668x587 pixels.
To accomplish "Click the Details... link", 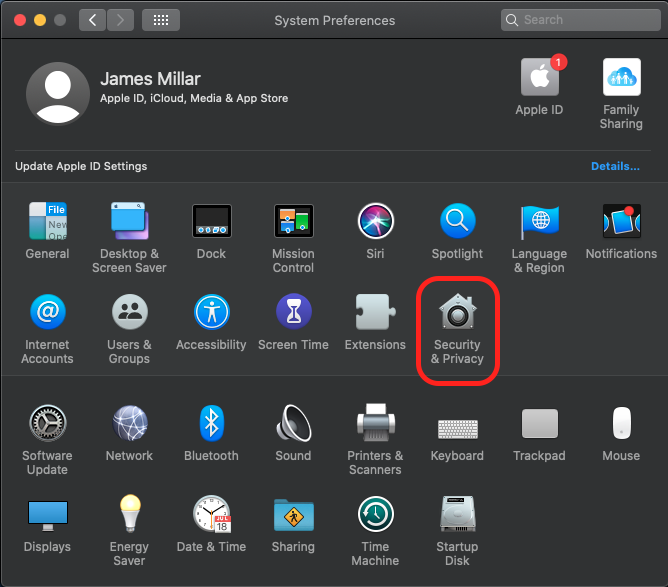I will pyautogui.click(x=615, y=166).
